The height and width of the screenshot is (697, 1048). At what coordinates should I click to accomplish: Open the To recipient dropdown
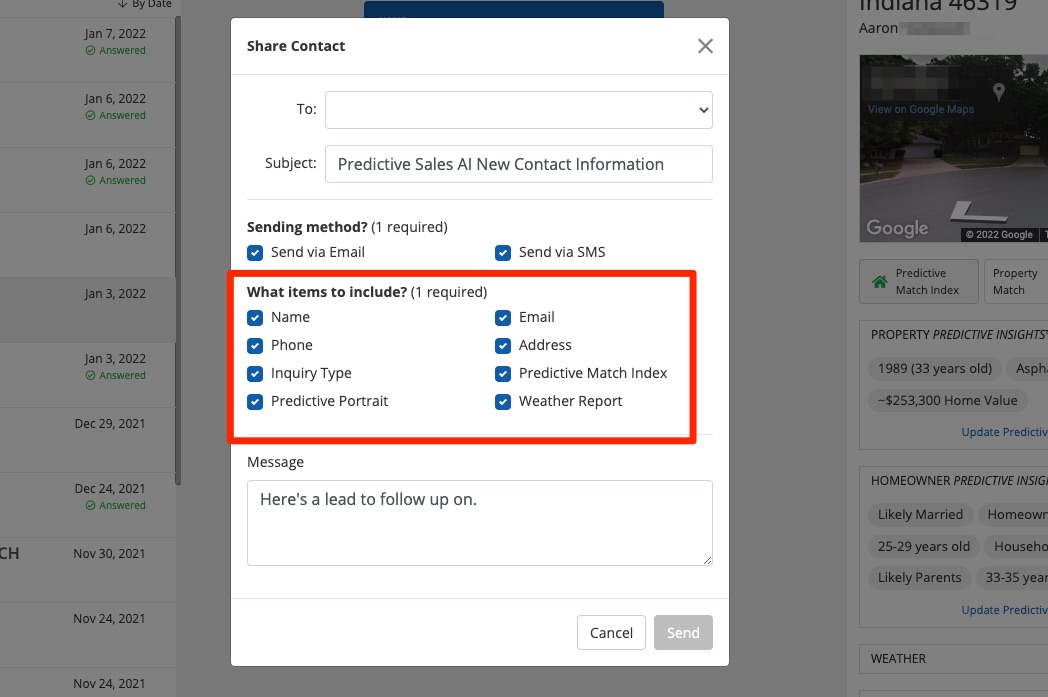tap(518, 110)
